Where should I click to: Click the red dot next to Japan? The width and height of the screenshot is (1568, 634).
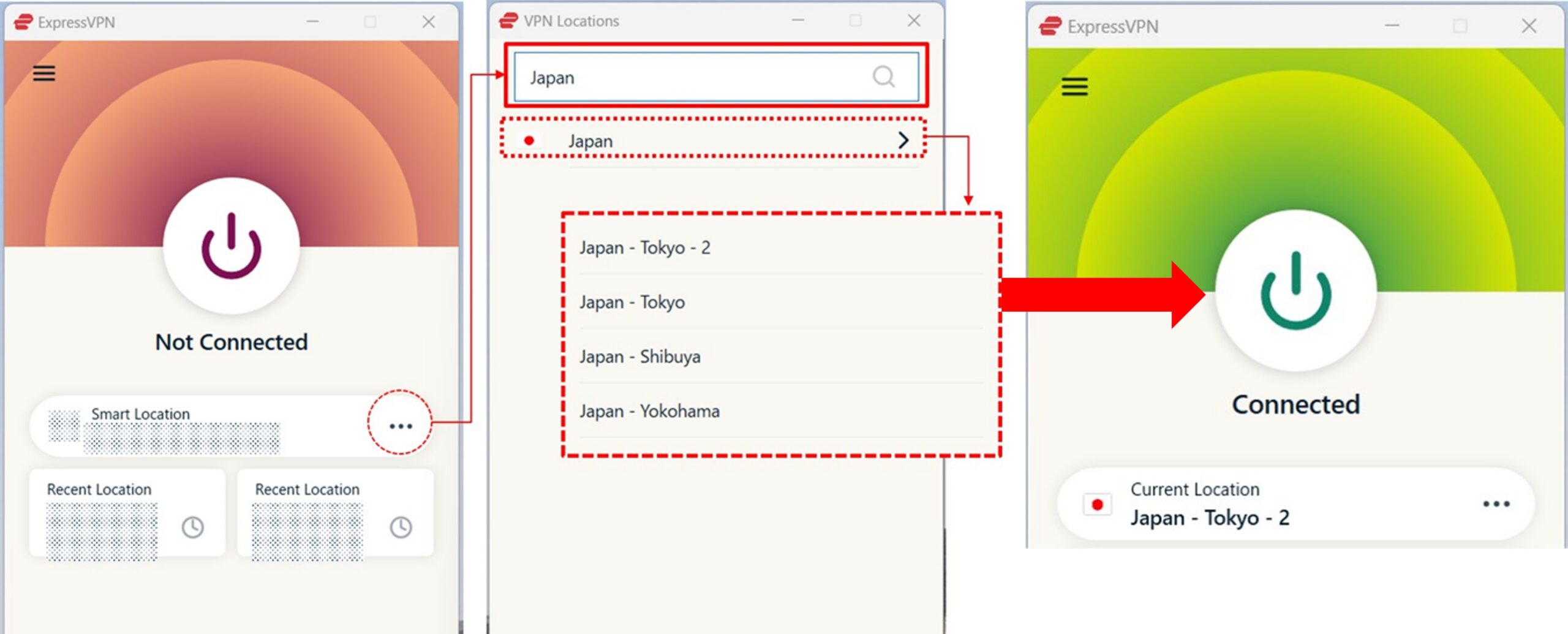click(x=529, y=141)
